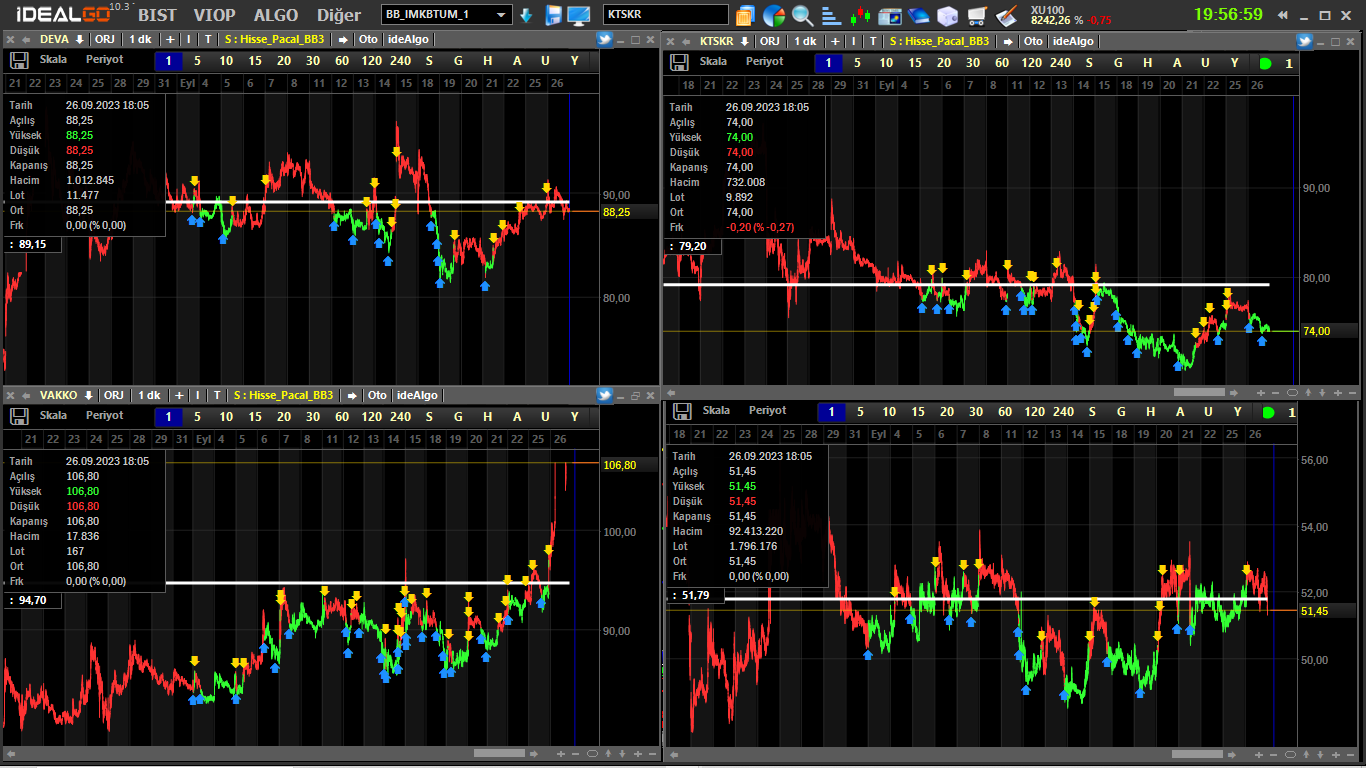This screenshot has height=768, width=1366.
Task: Select period 60 in DEVA chart
Action: click(x=342, y=61)
